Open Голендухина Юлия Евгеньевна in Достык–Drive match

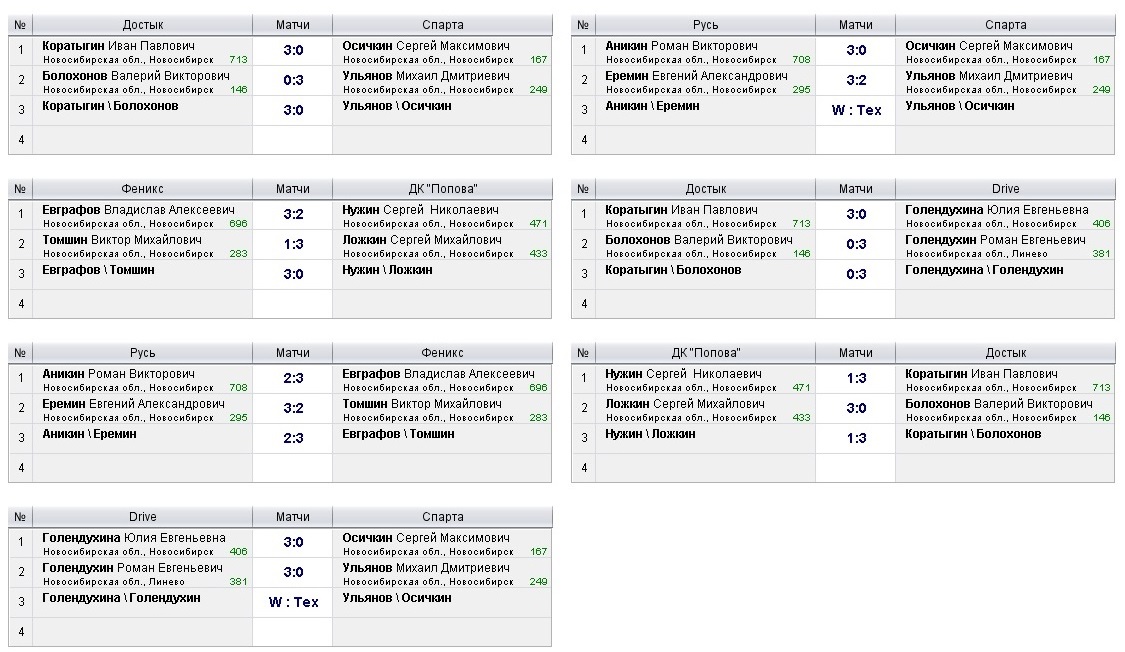996,210
